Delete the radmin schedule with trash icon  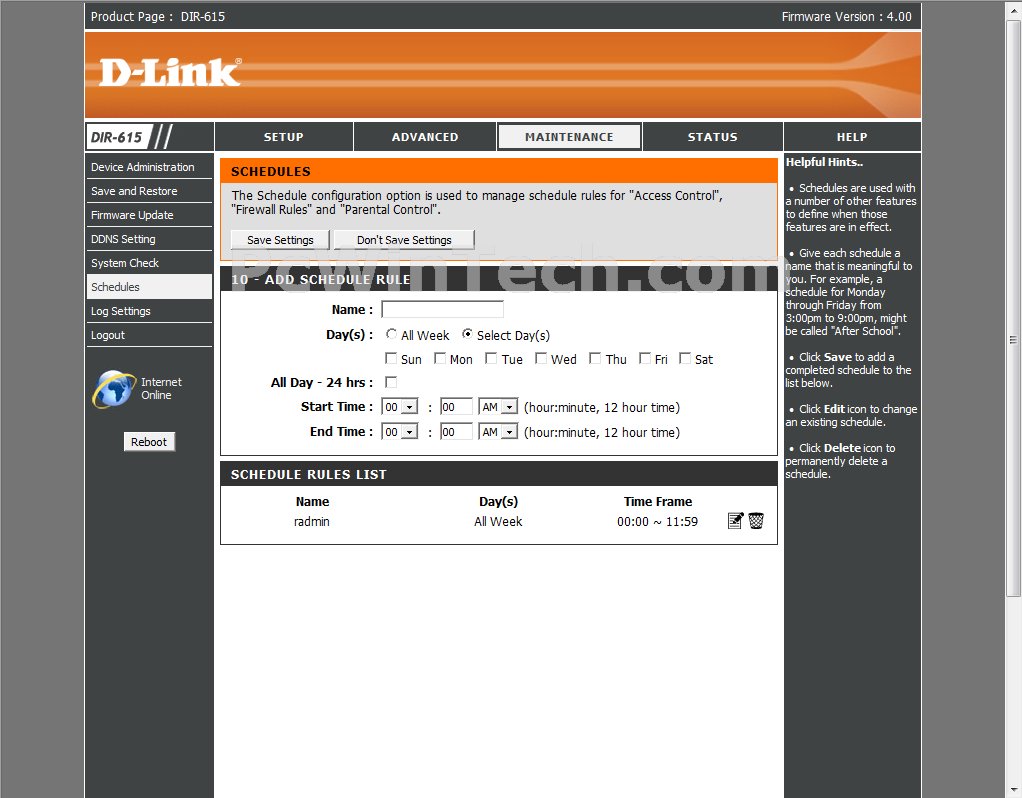click(756, 521)
